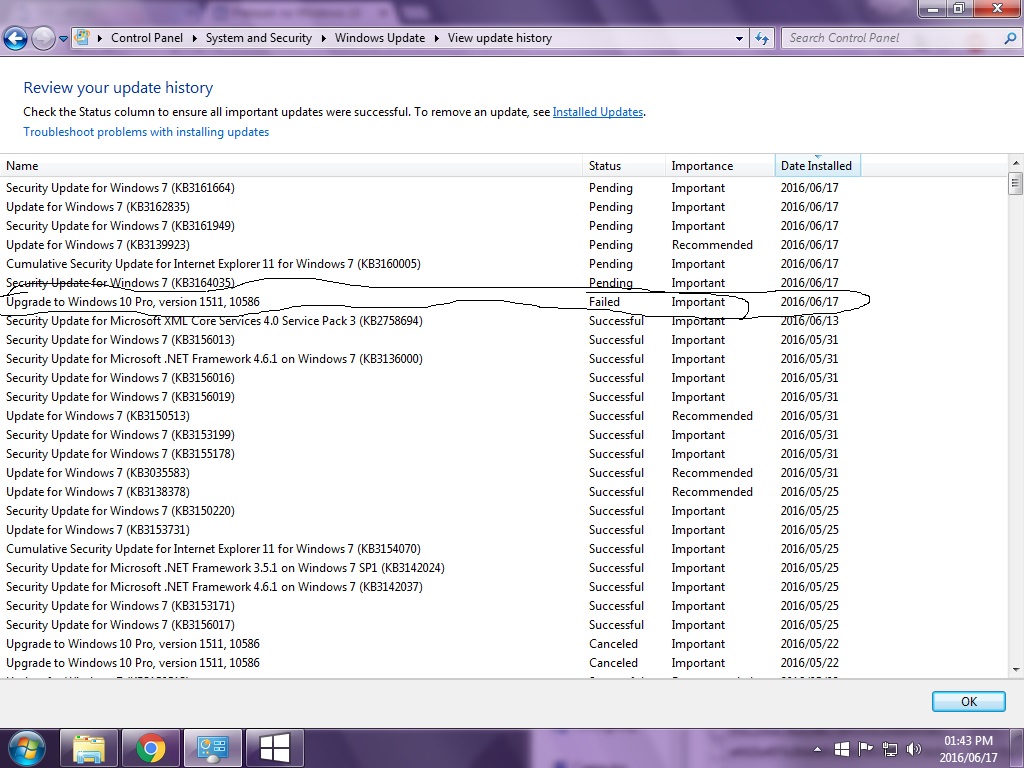This screenshot has height=768, width=1024.
Task: Click the Control Panel taskbar button
Action: (212, 749)
